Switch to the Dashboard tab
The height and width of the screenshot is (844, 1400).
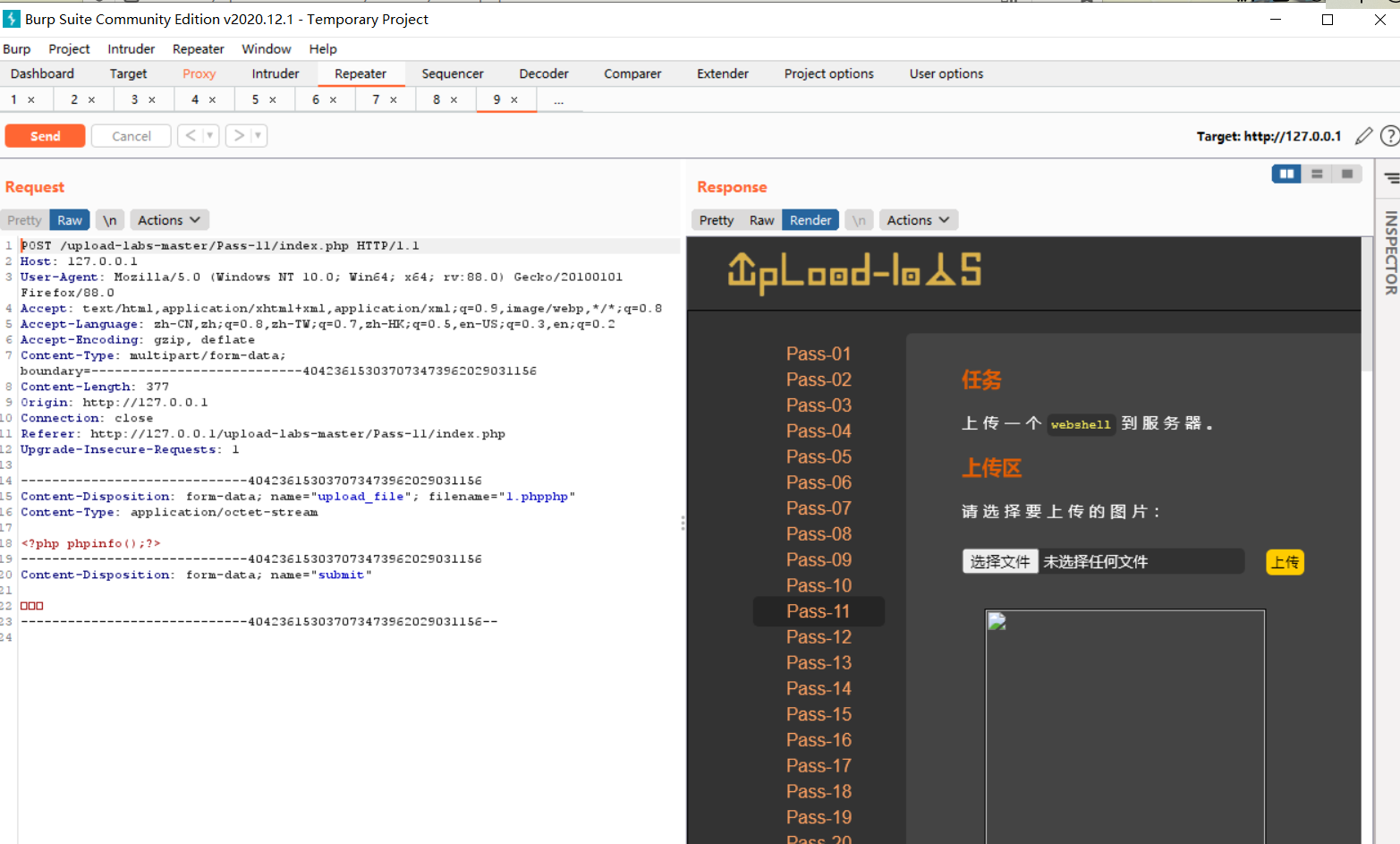(x=42, y=73)
